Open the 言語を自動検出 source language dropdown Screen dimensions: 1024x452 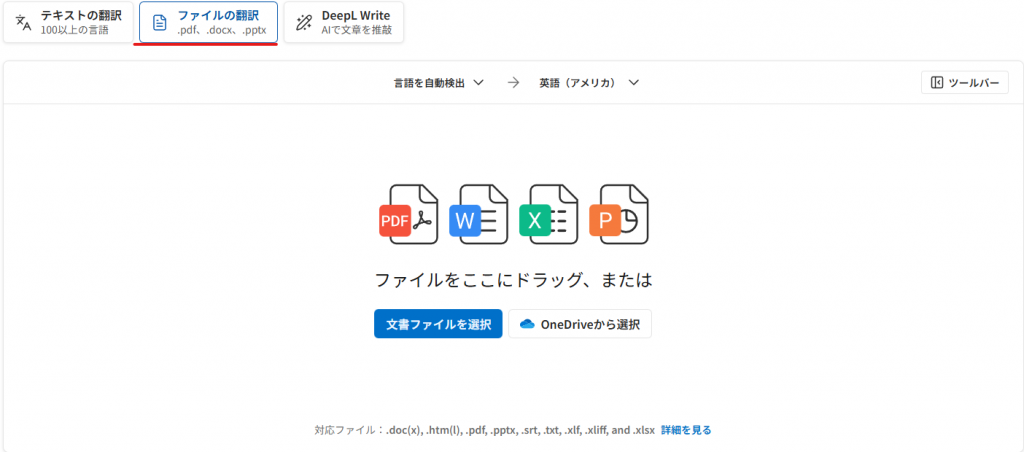438,83
